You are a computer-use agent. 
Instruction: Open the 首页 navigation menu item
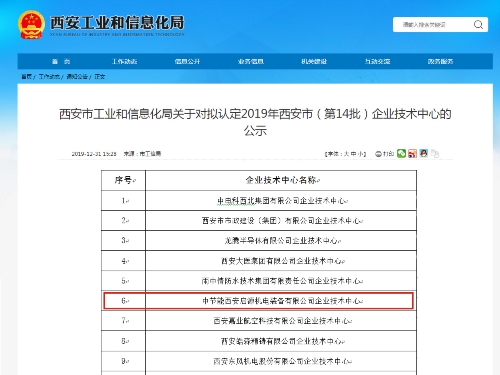[61, 61]
